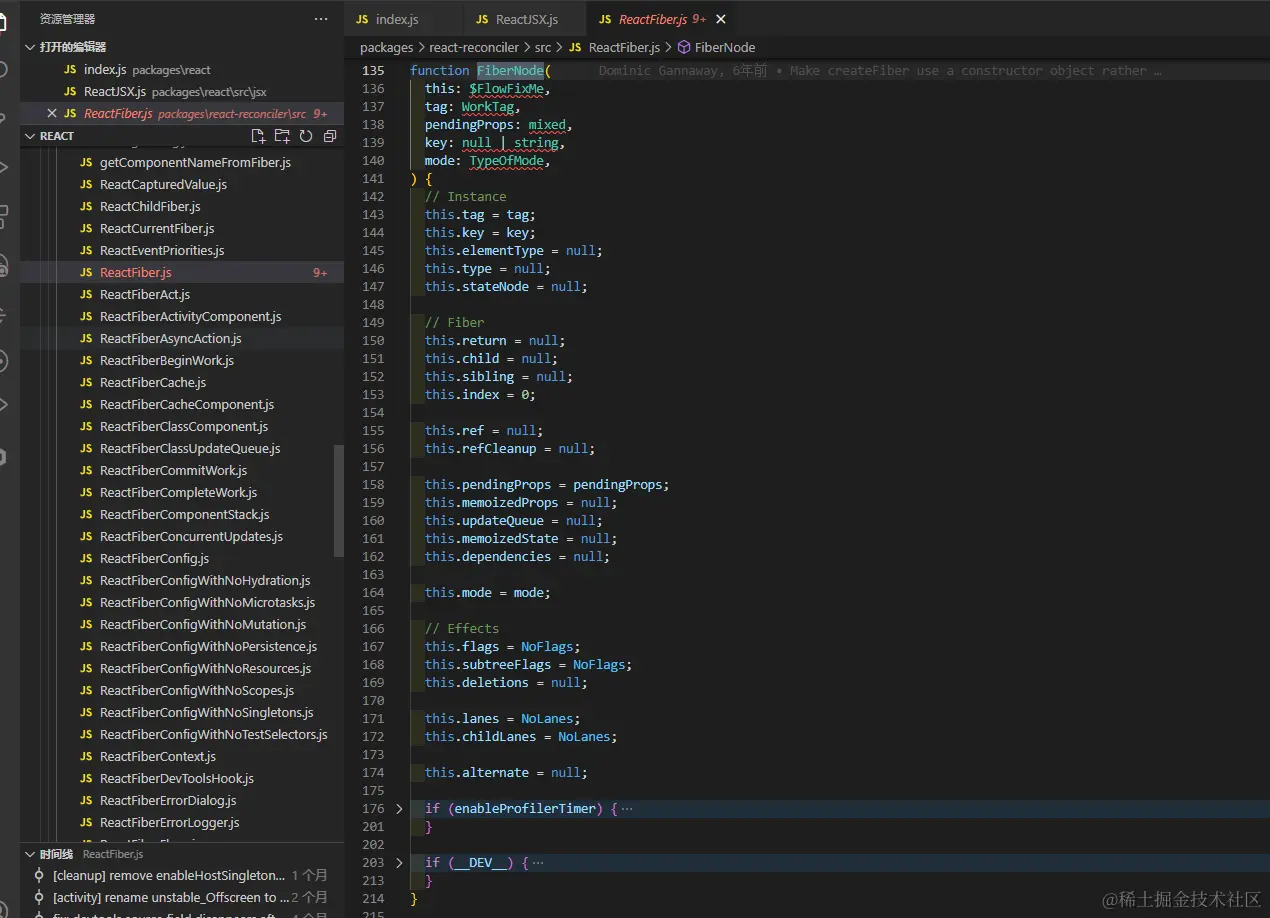Collapse all folders in the explorer
Screen dimensions: 1270x918
[x=330, y=136]
